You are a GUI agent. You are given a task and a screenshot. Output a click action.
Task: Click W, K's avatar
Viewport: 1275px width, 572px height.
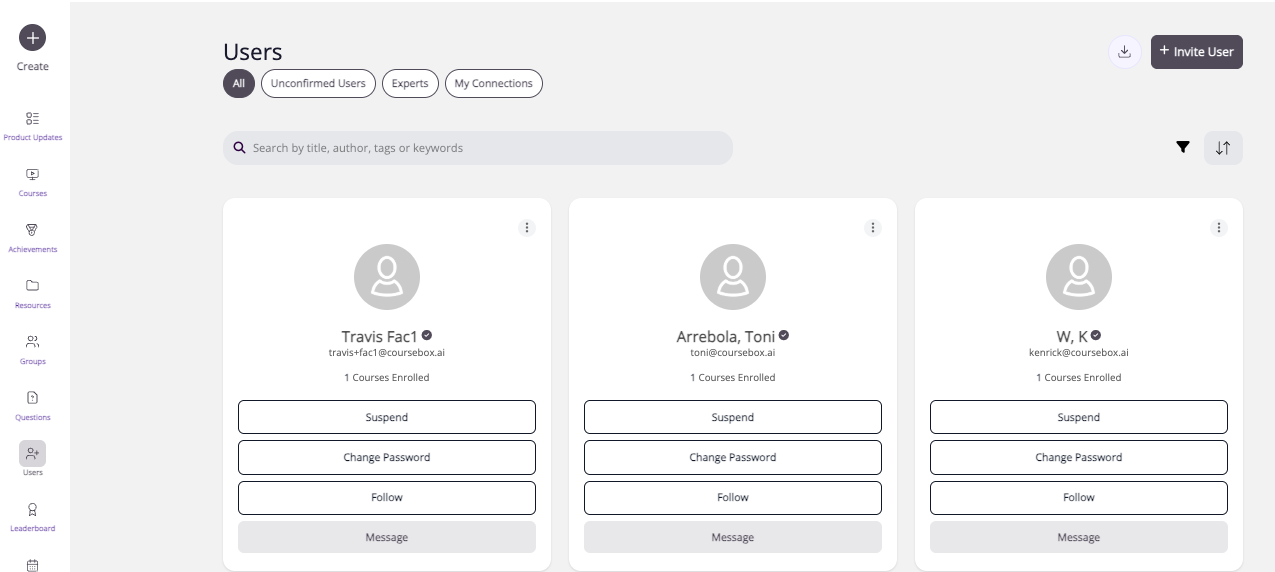[x=1079, y=277]
